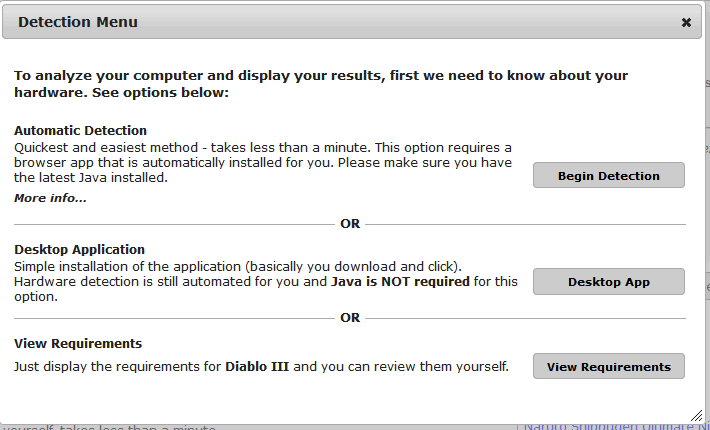
Task: Click the bold "Diablo III" game name
Action: pyautogui.click(x=257, y=366)
